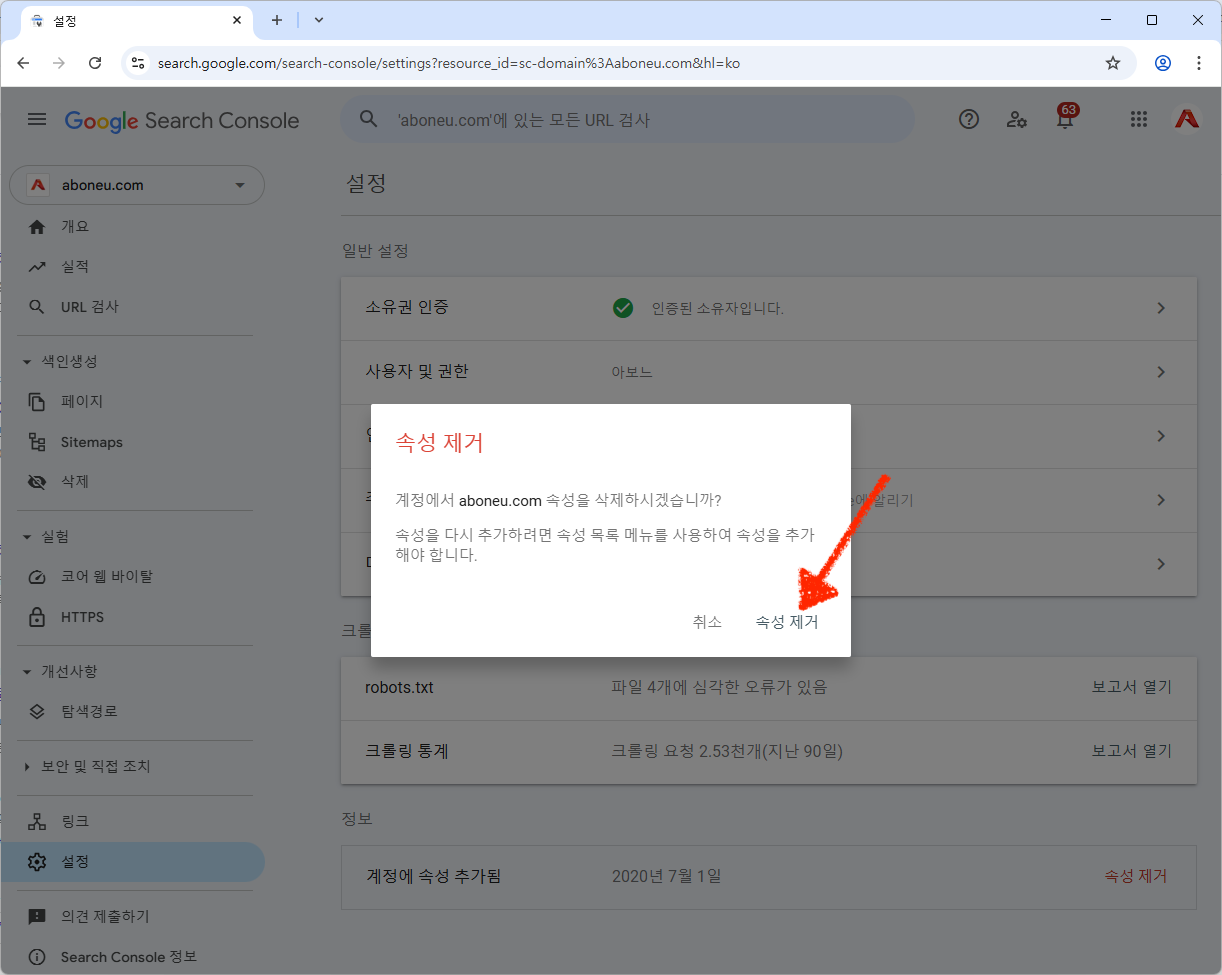The width and height of the screenshot is (1222, 975).
Task: Open Chrome profile icon in toolbar
Action: [1163, 63]
